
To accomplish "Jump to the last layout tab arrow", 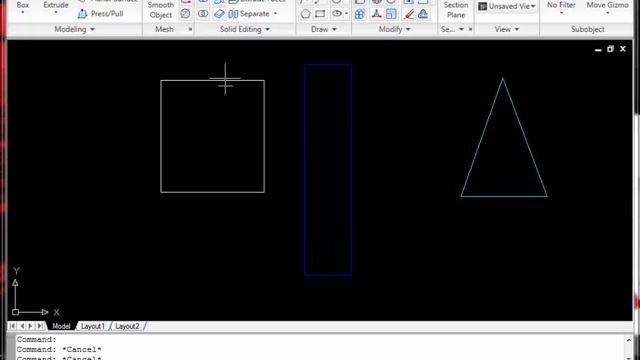I will pos(40,326).
